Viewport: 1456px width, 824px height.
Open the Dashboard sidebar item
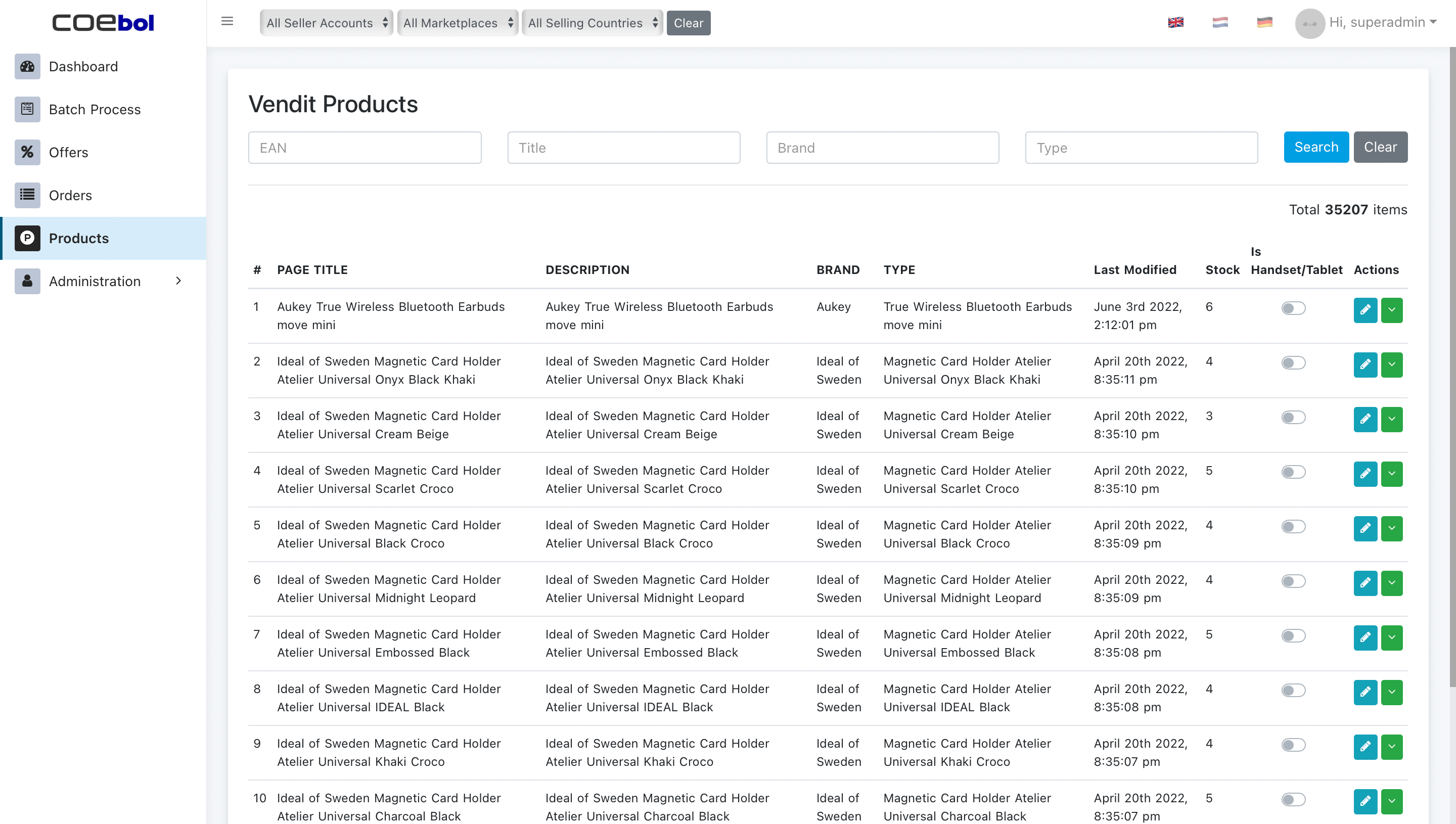pyautogui.click(x=104, y=66)
